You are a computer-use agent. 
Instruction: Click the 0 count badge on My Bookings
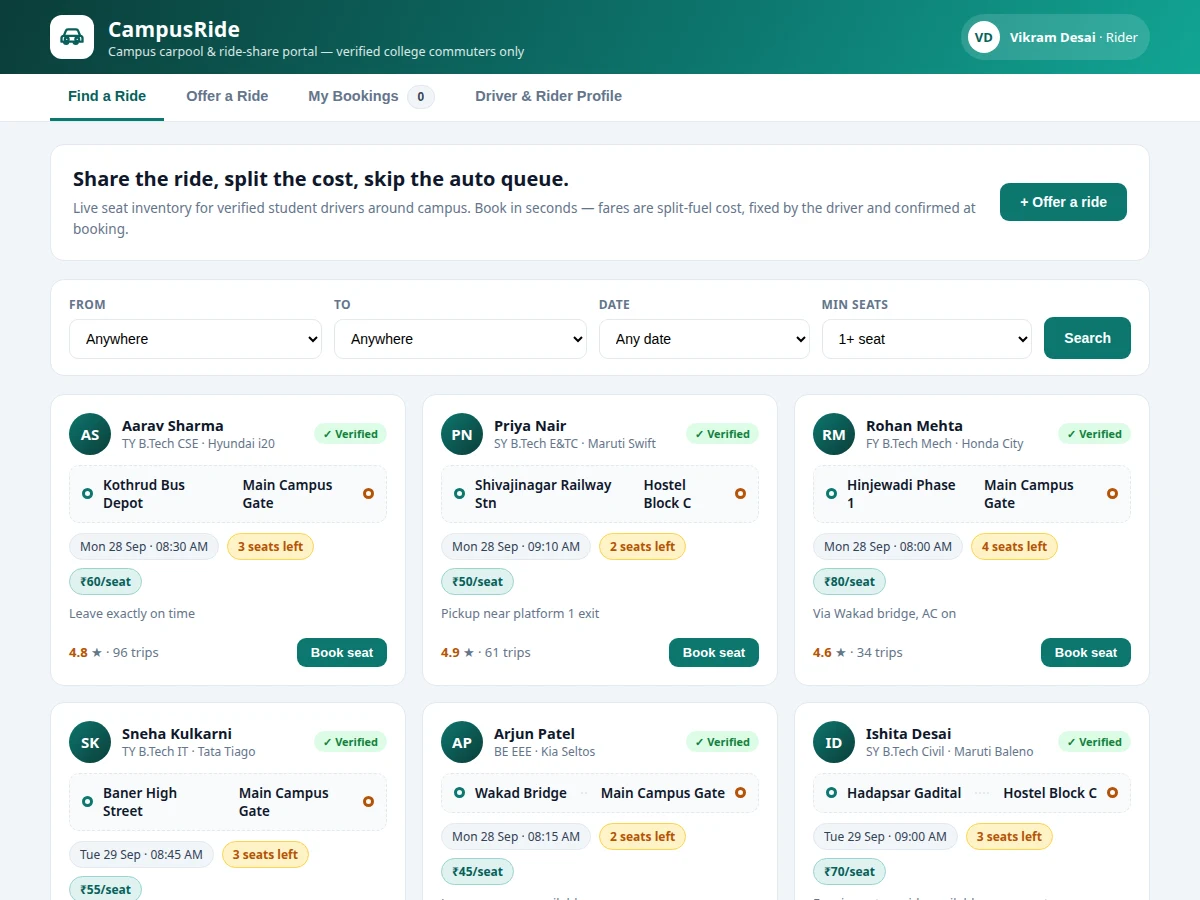[421, 97]
